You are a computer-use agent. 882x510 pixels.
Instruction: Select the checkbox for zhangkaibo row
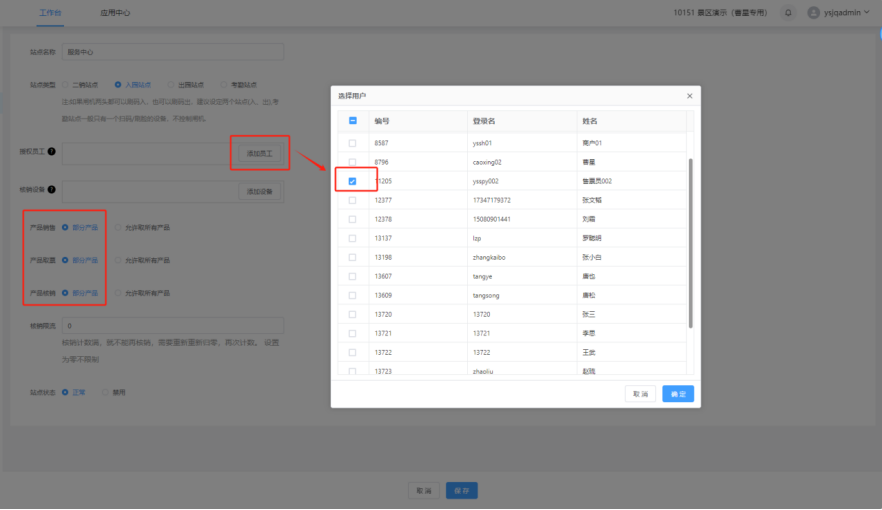coord(352,257)
